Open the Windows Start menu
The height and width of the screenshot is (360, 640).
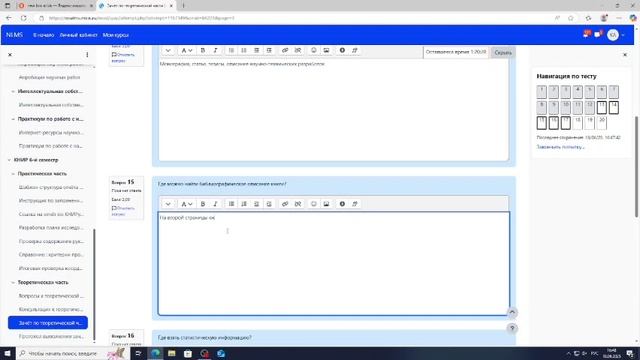coord(7,353)
